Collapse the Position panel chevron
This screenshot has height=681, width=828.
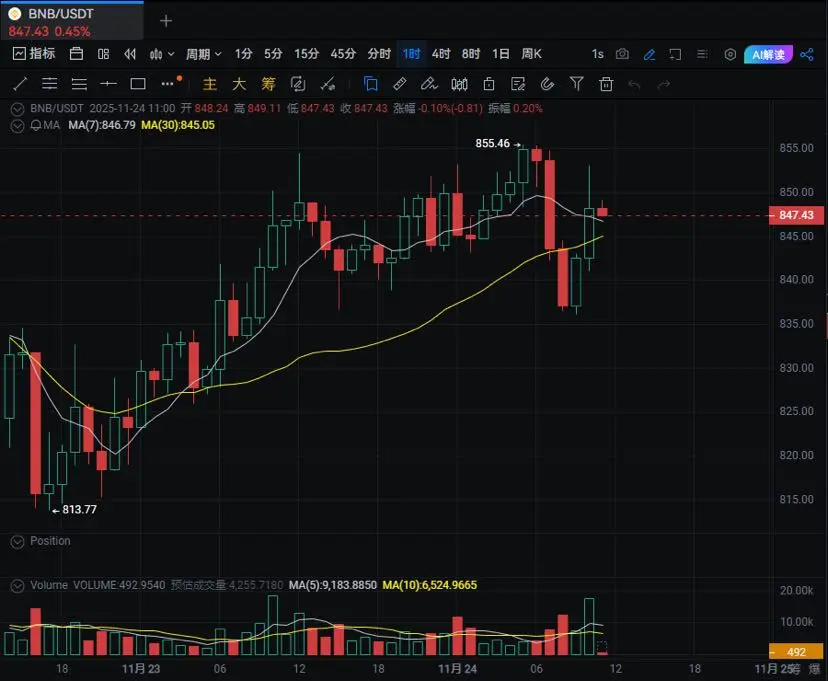click(x=17, y=542)
